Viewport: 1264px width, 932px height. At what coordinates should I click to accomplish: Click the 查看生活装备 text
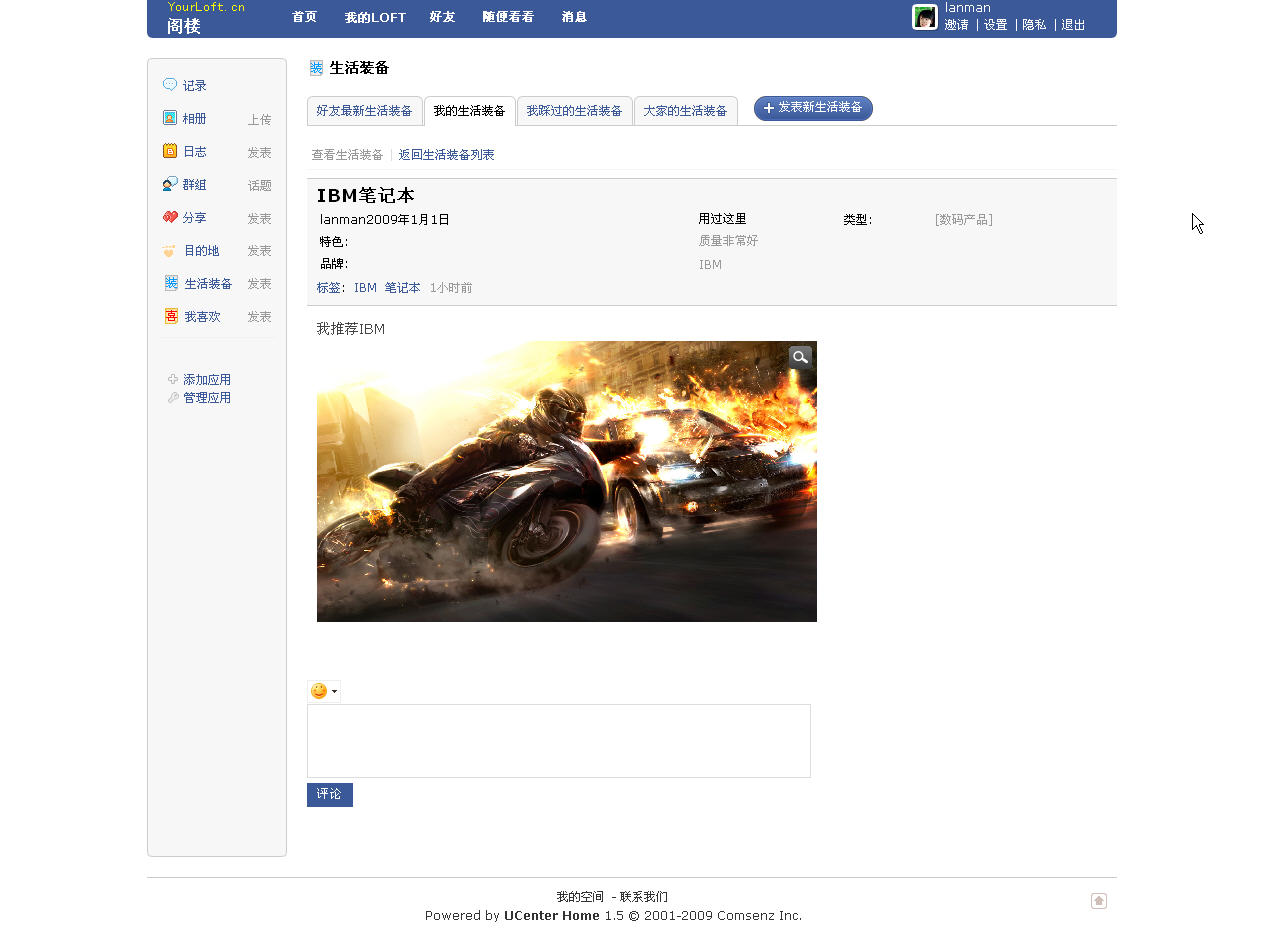[x=347, y=155]
